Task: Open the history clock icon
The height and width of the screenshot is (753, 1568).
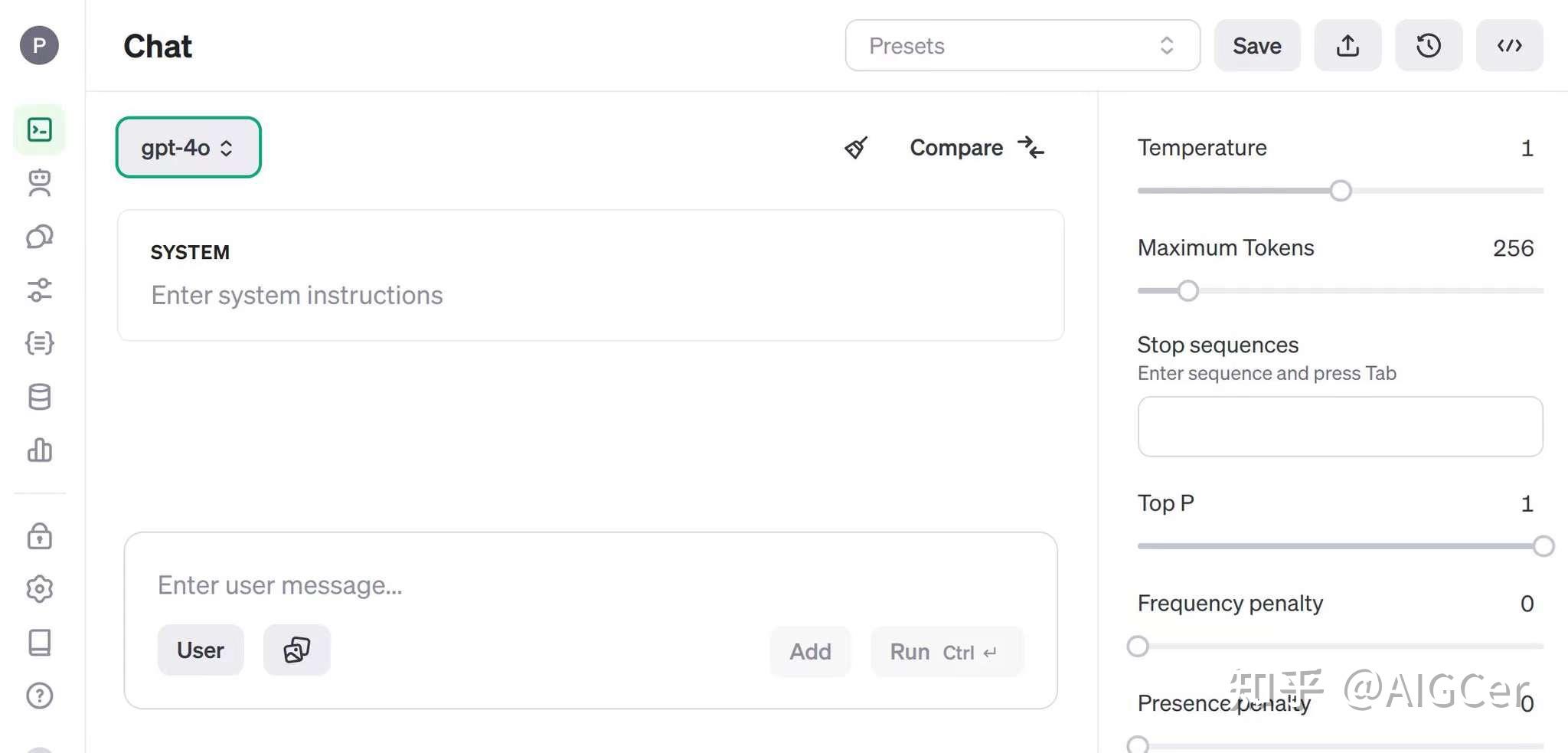Action: [1429, 46]
